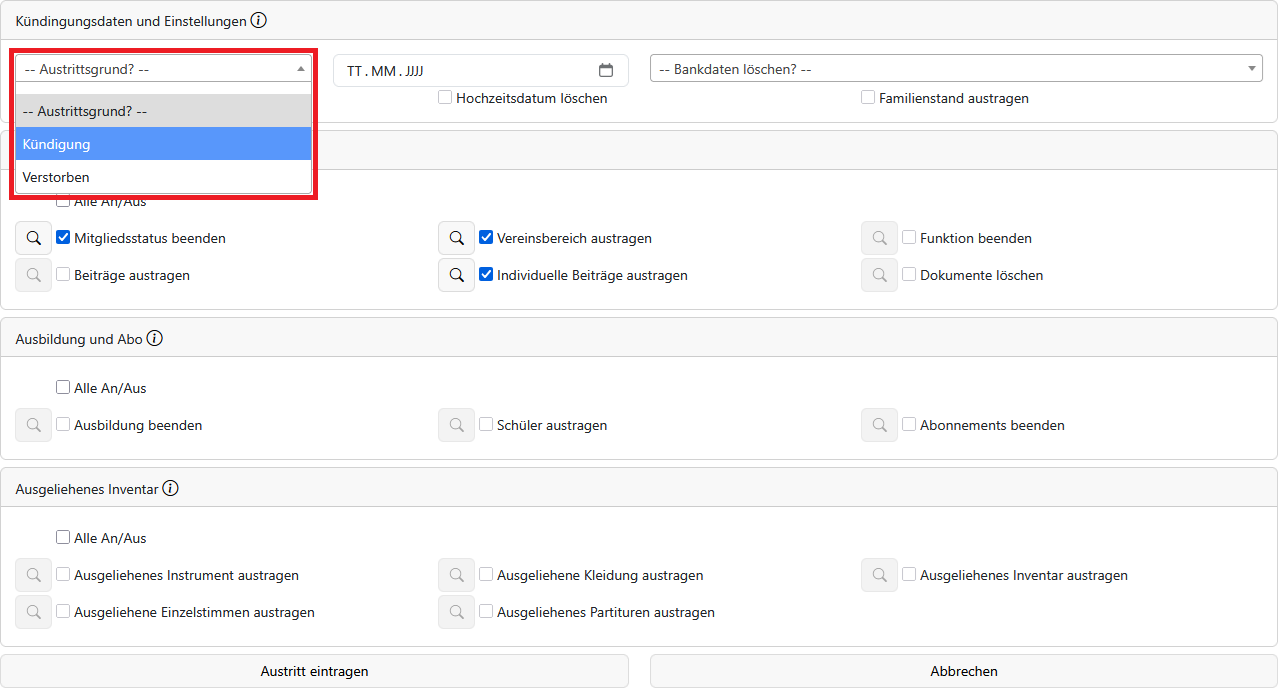Check the Familienstand austragen checkbox
The width and height of the screenshot is (1278, 688).
(868, 98)
